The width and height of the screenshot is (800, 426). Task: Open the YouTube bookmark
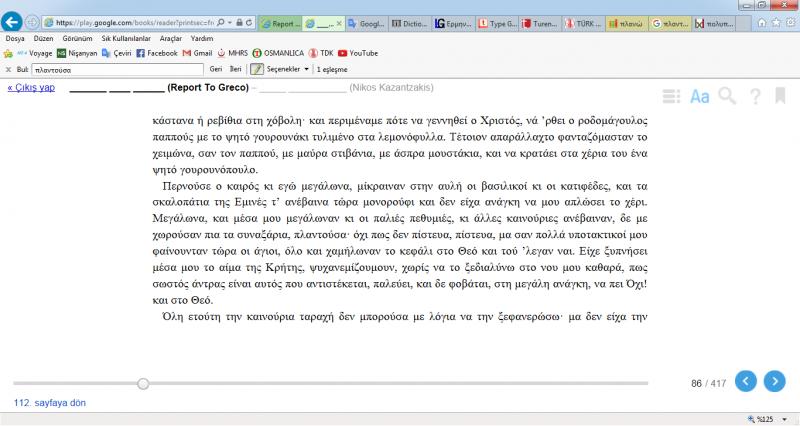pyautogui.click(x=358, y=53)
